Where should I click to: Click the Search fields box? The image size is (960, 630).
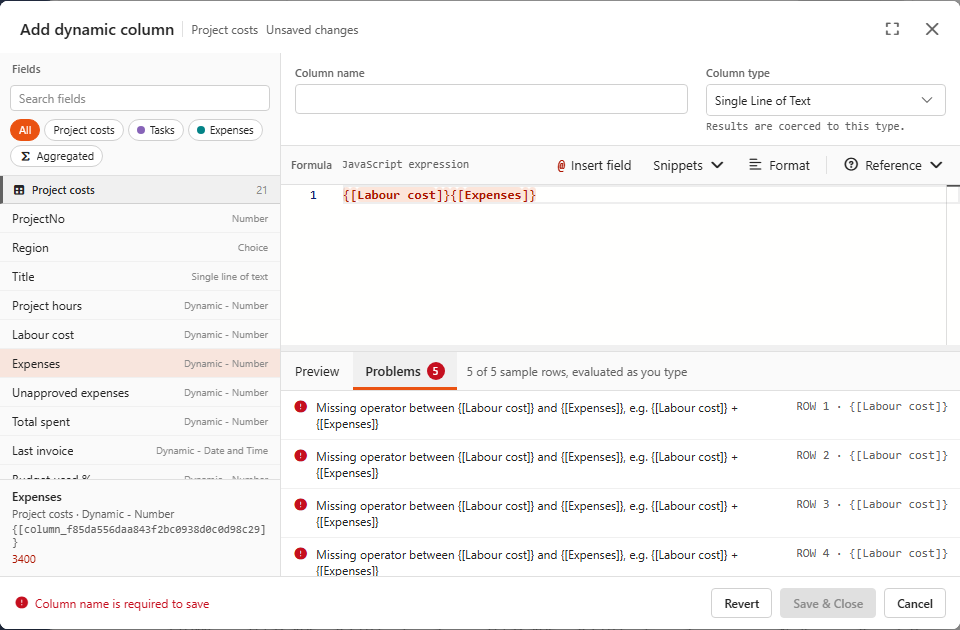point(140,99)
